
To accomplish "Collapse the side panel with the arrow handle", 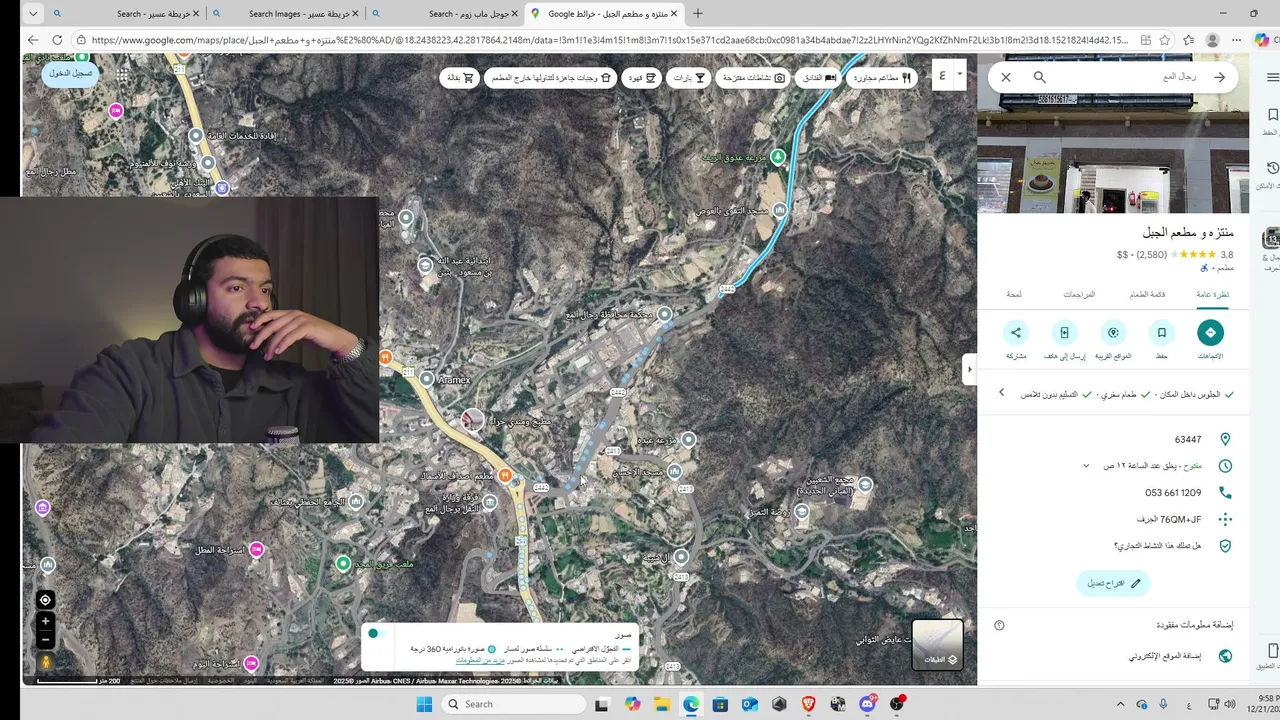I will click(968, 369).
